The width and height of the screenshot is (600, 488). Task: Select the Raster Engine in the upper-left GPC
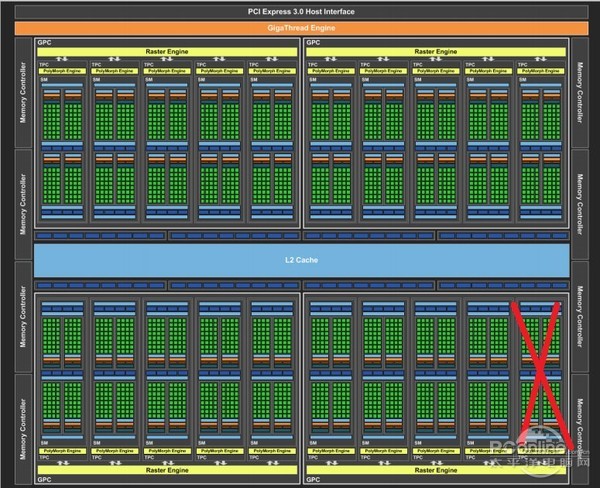point(166,50)
